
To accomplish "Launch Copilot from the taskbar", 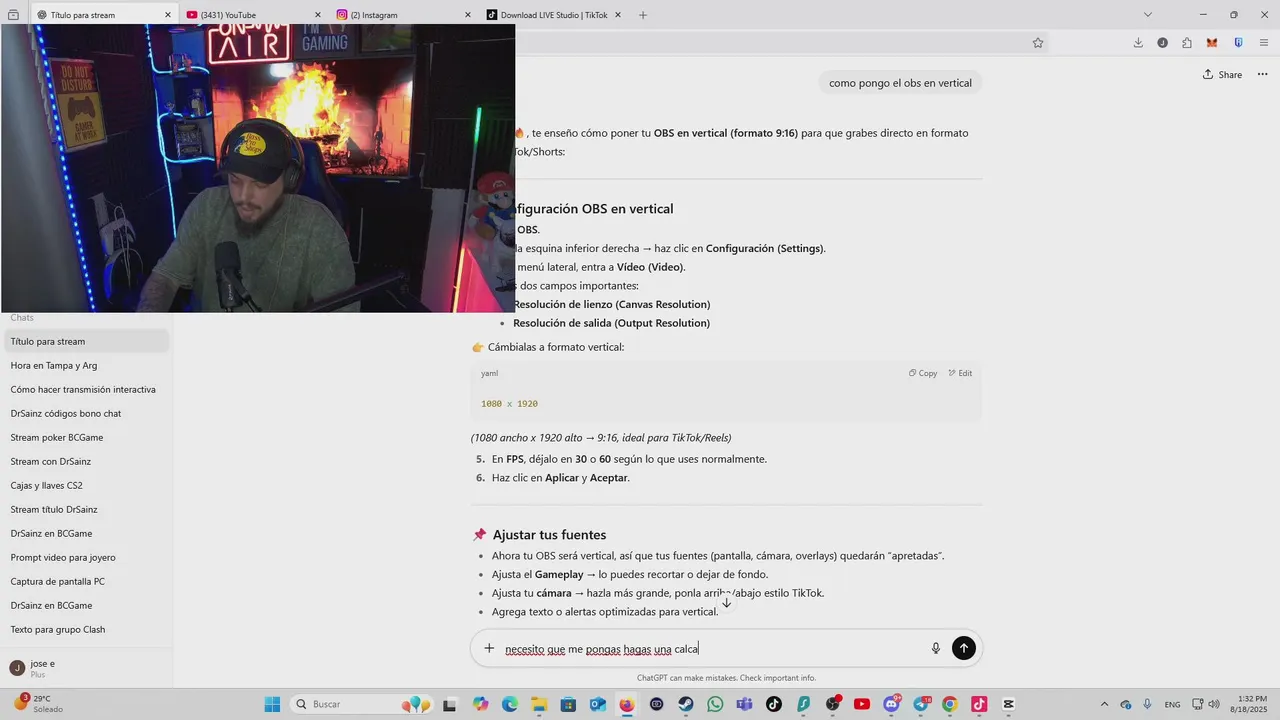I will tap(481, 704).
